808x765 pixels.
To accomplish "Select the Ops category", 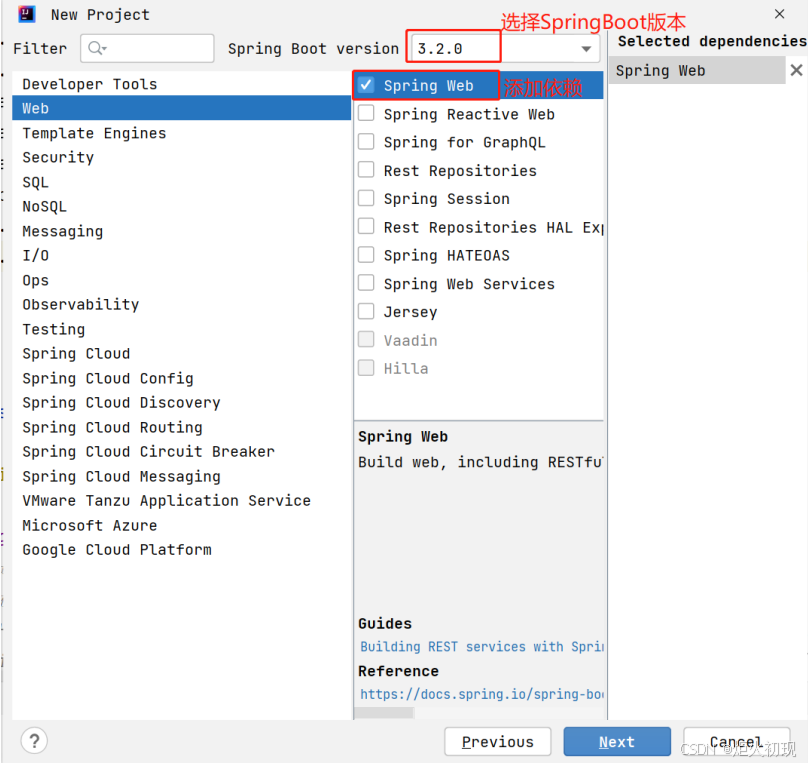I will (181, 280).
